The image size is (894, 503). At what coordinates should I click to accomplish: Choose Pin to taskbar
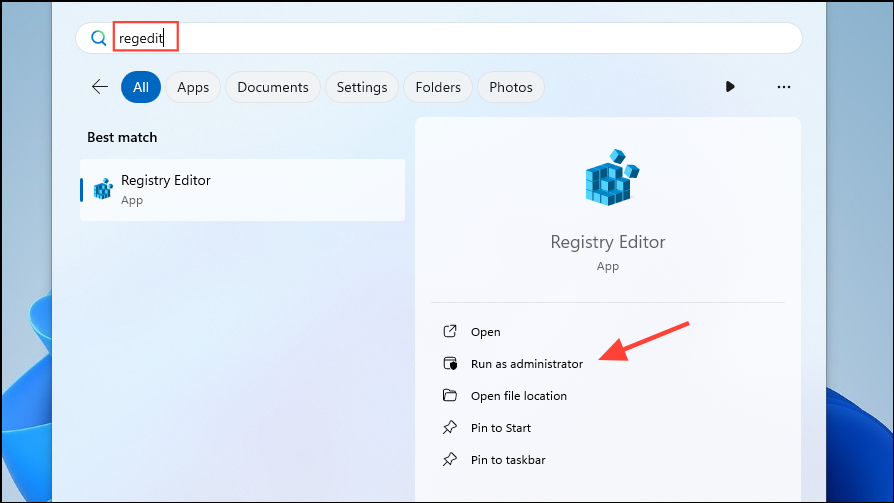(508, 460)
